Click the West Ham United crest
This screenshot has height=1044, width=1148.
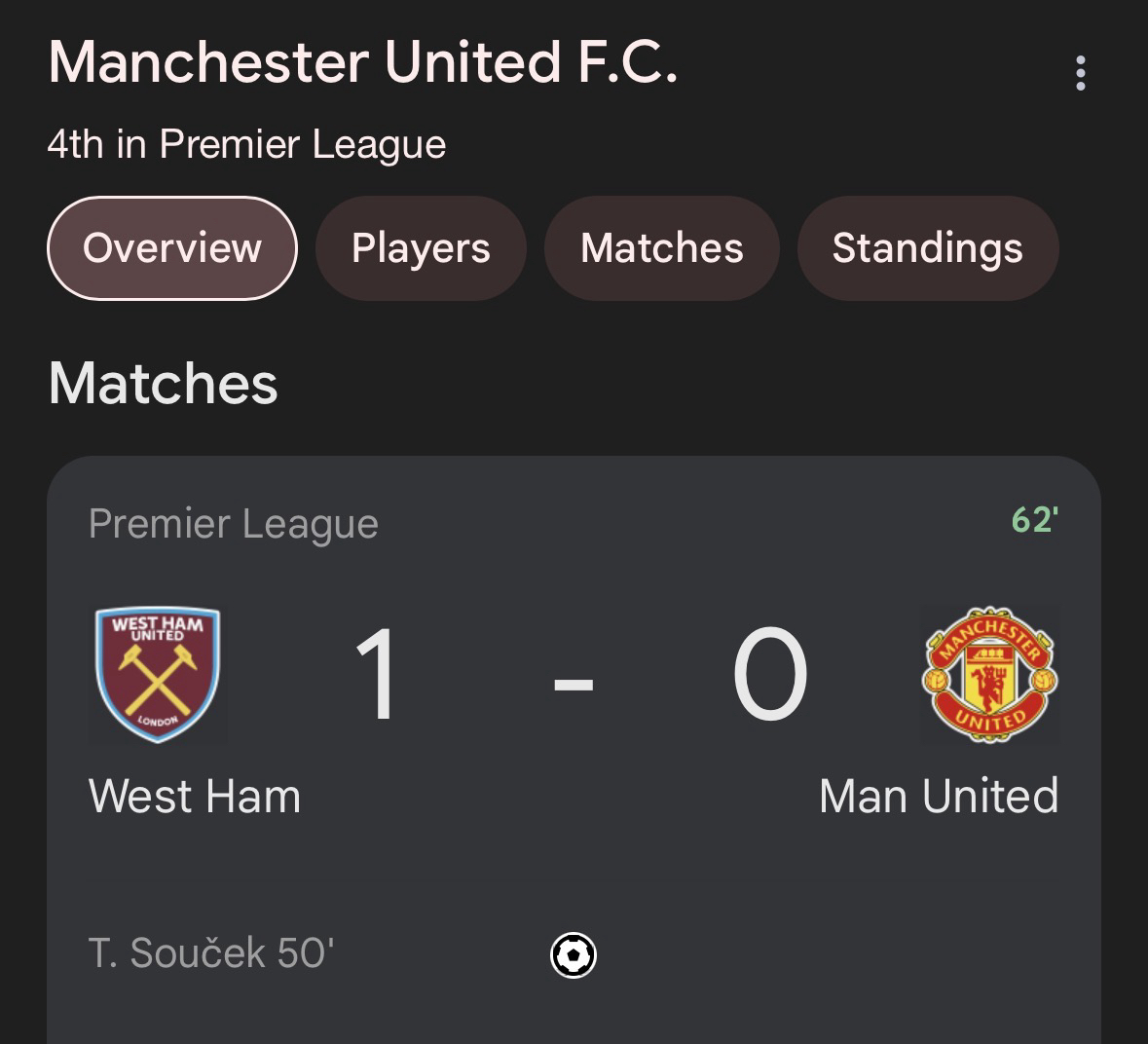tap(158, 674)
